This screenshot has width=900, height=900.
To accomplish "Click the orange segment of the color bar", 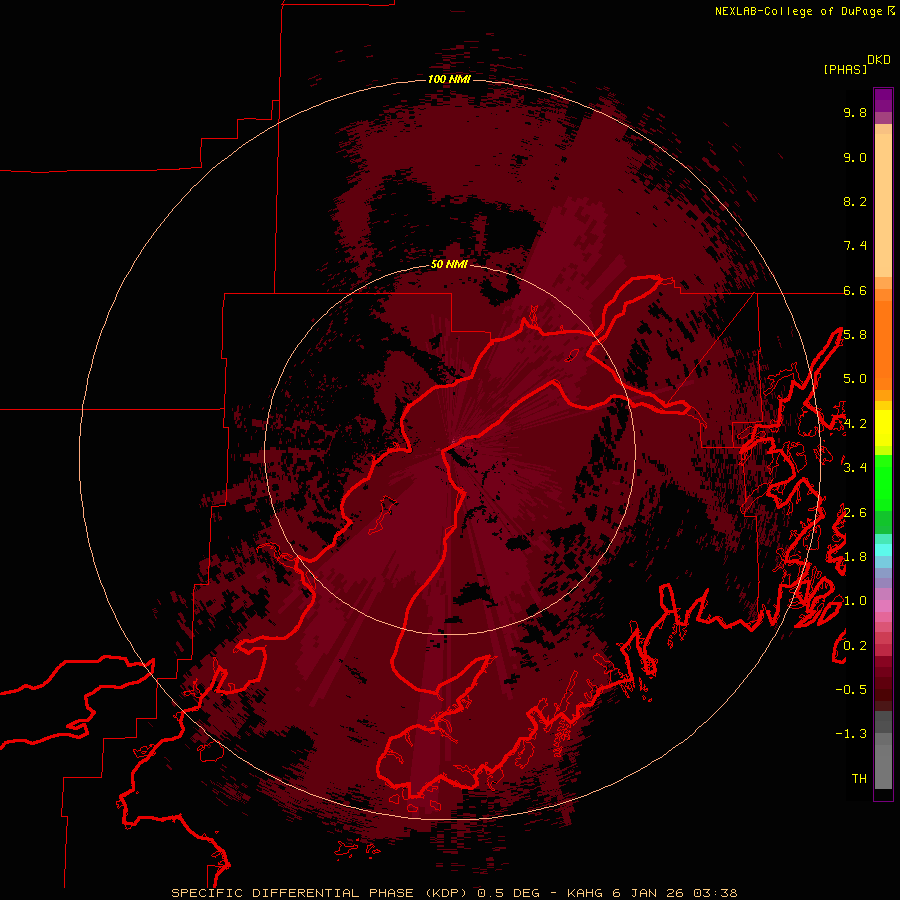I will point(883,344).
